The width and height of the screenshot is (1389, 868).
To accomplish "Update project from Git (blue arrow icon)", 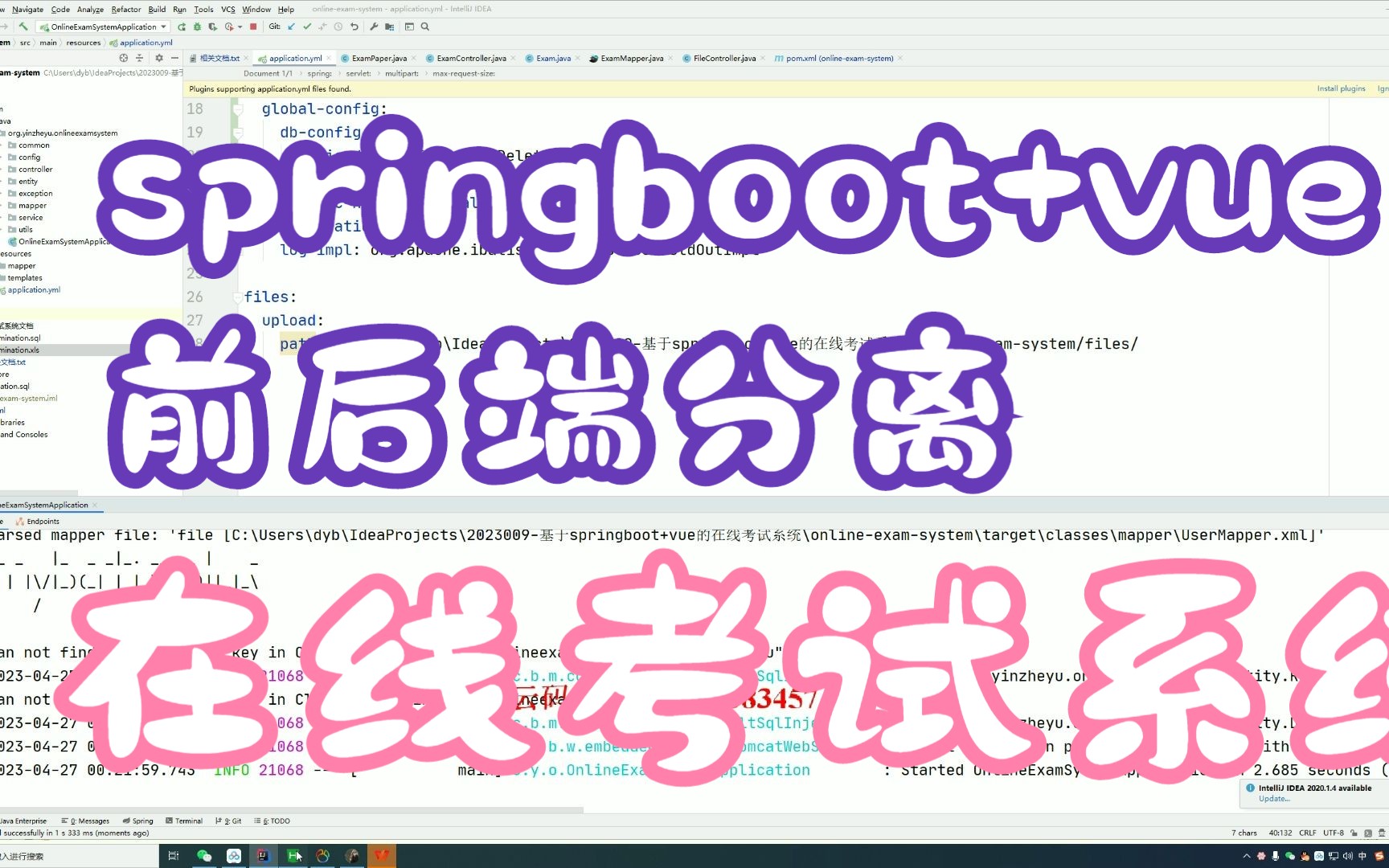I will click(290, 27).
